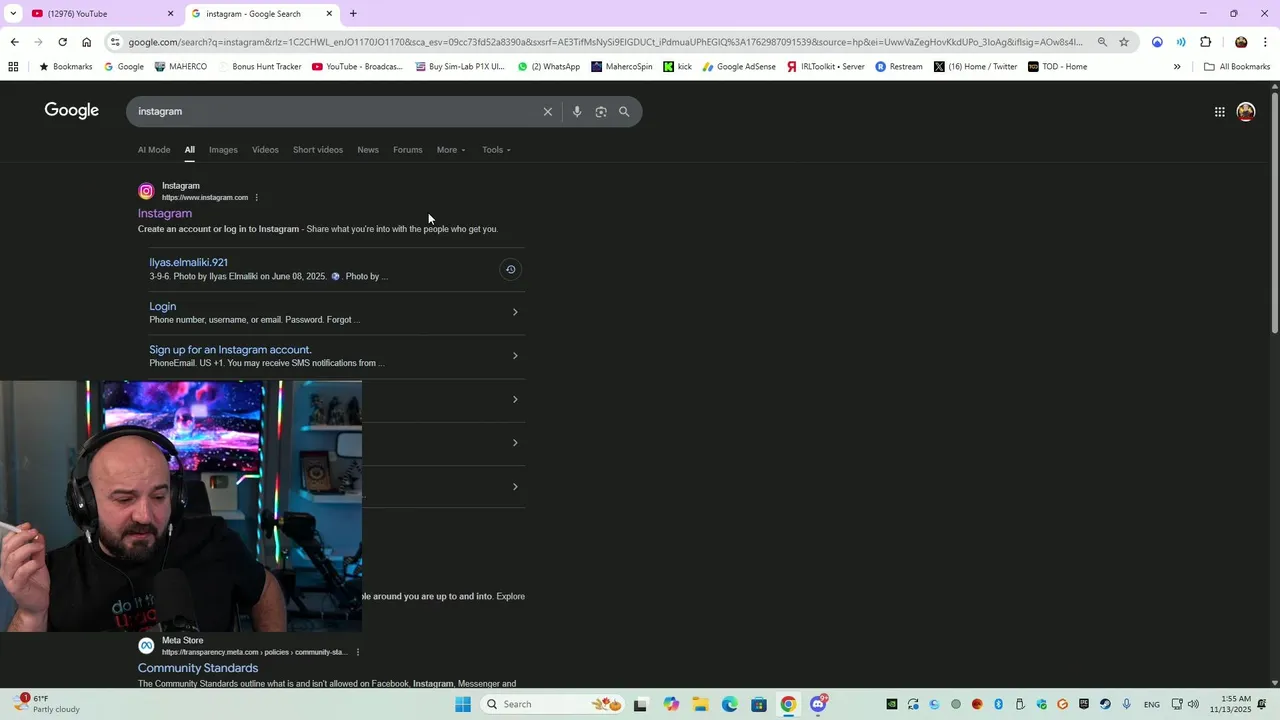Viewport: 1280px width, 720px height.
Task: Open Microsoft Edge from the taskbar
Action: 730,704
